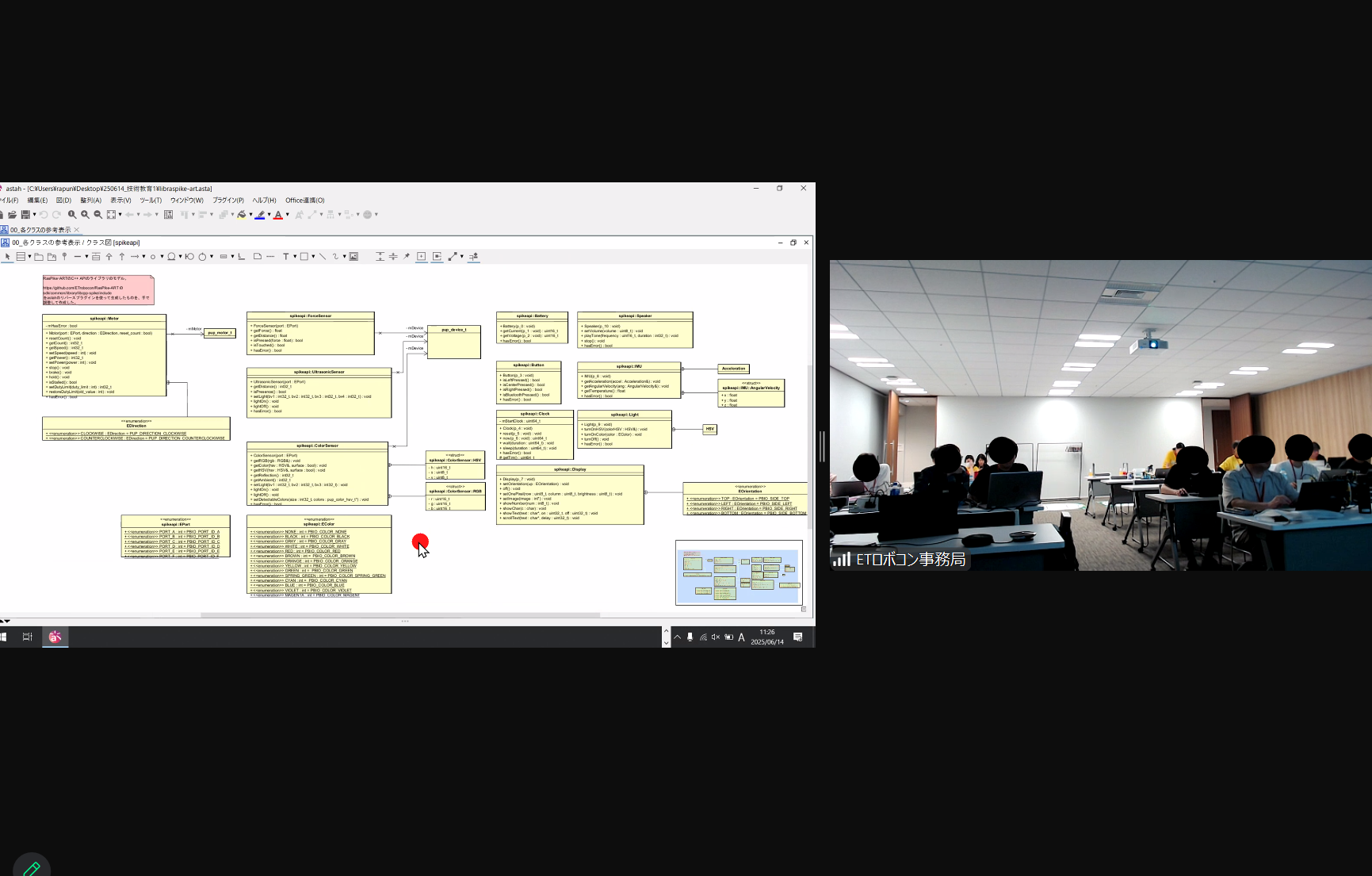Viewport: 1372px width, 876px height.
Task: Toggle the muted volume tray icon
Action: pyautogui.click(x=716, y=637)
